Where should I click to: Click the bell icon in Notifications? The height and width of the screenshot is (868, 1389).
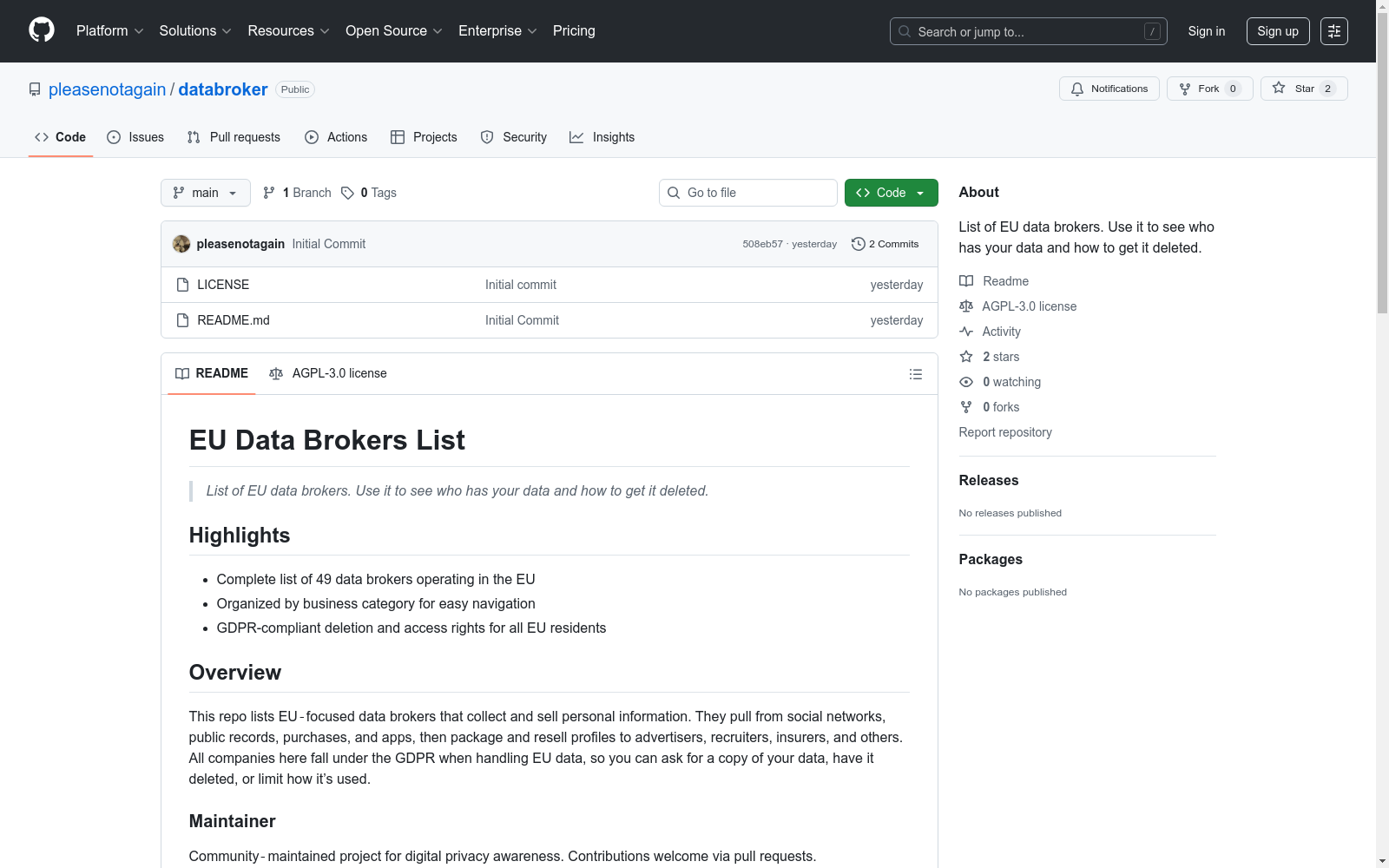pyautogui.click(x=1077, y=89)
